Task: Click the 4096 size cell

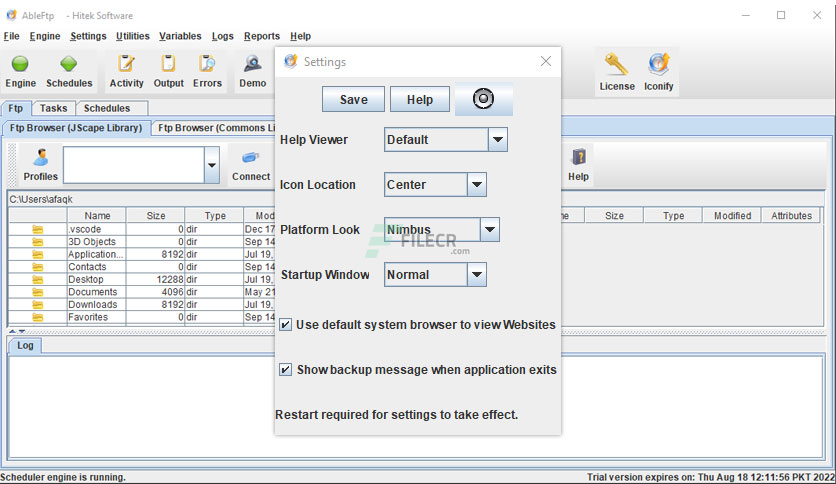Action: click(x=156, y=292)
